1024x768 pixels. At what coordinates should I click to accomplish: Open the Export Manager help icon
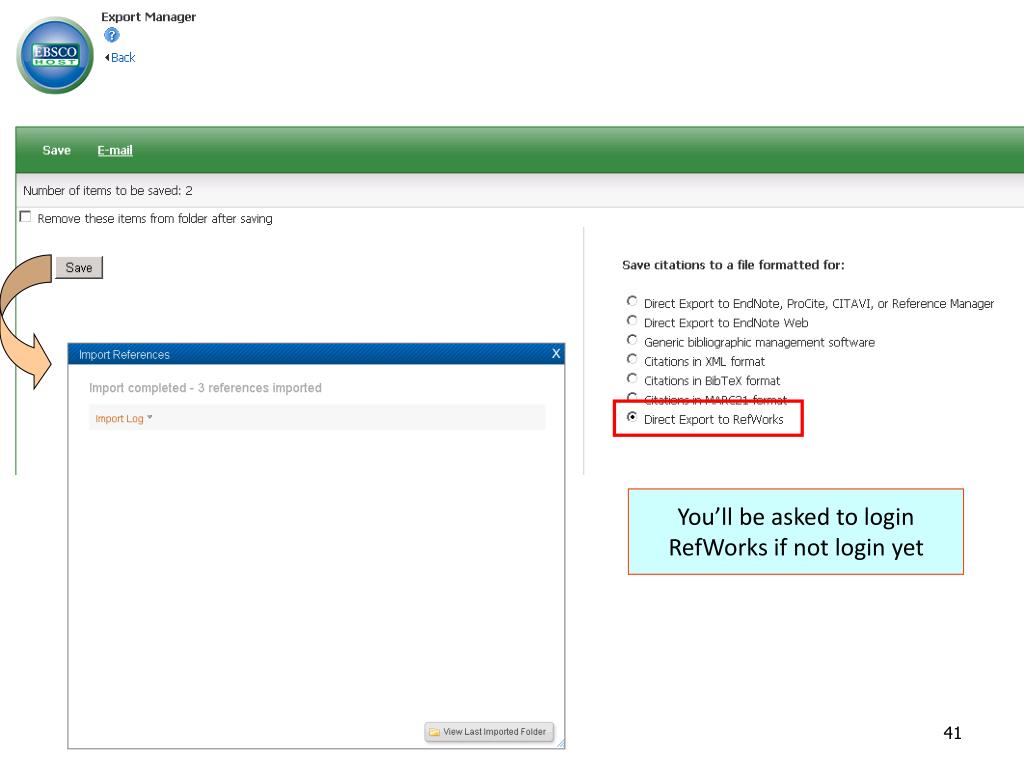tap(112, 35)
